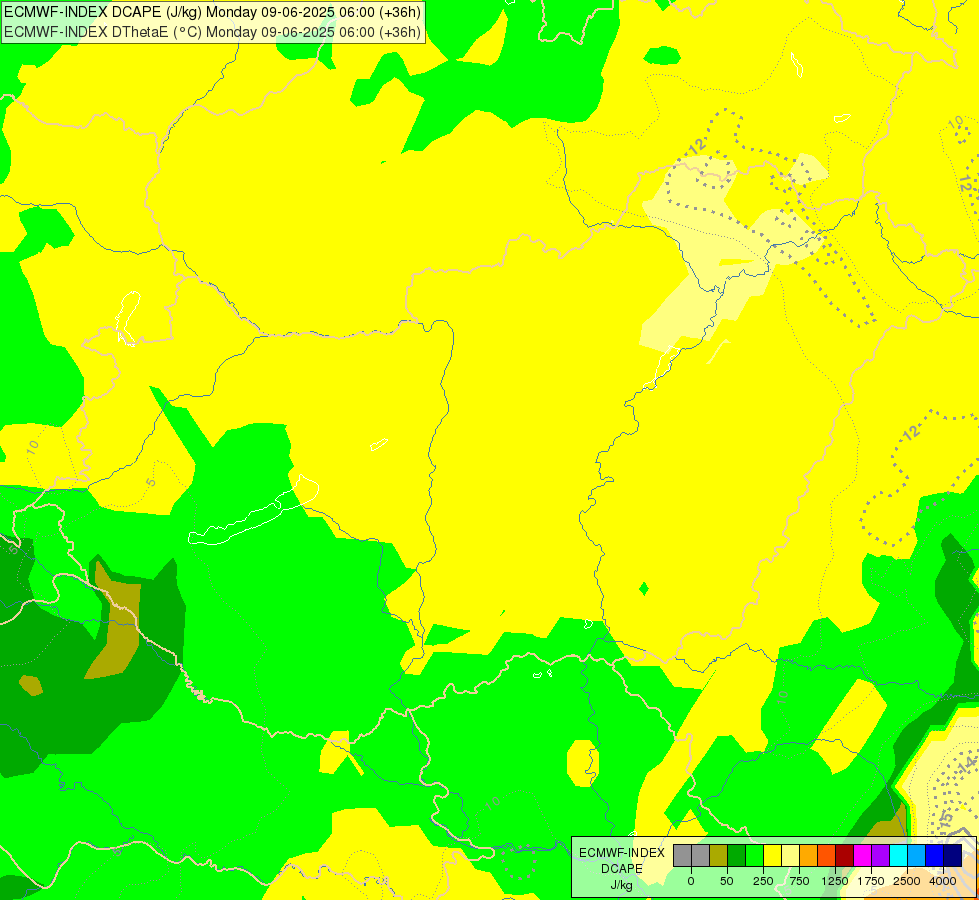979x900 pixels.
Task: Click the J/kg unit label in legend
Action: coord(621,886)
